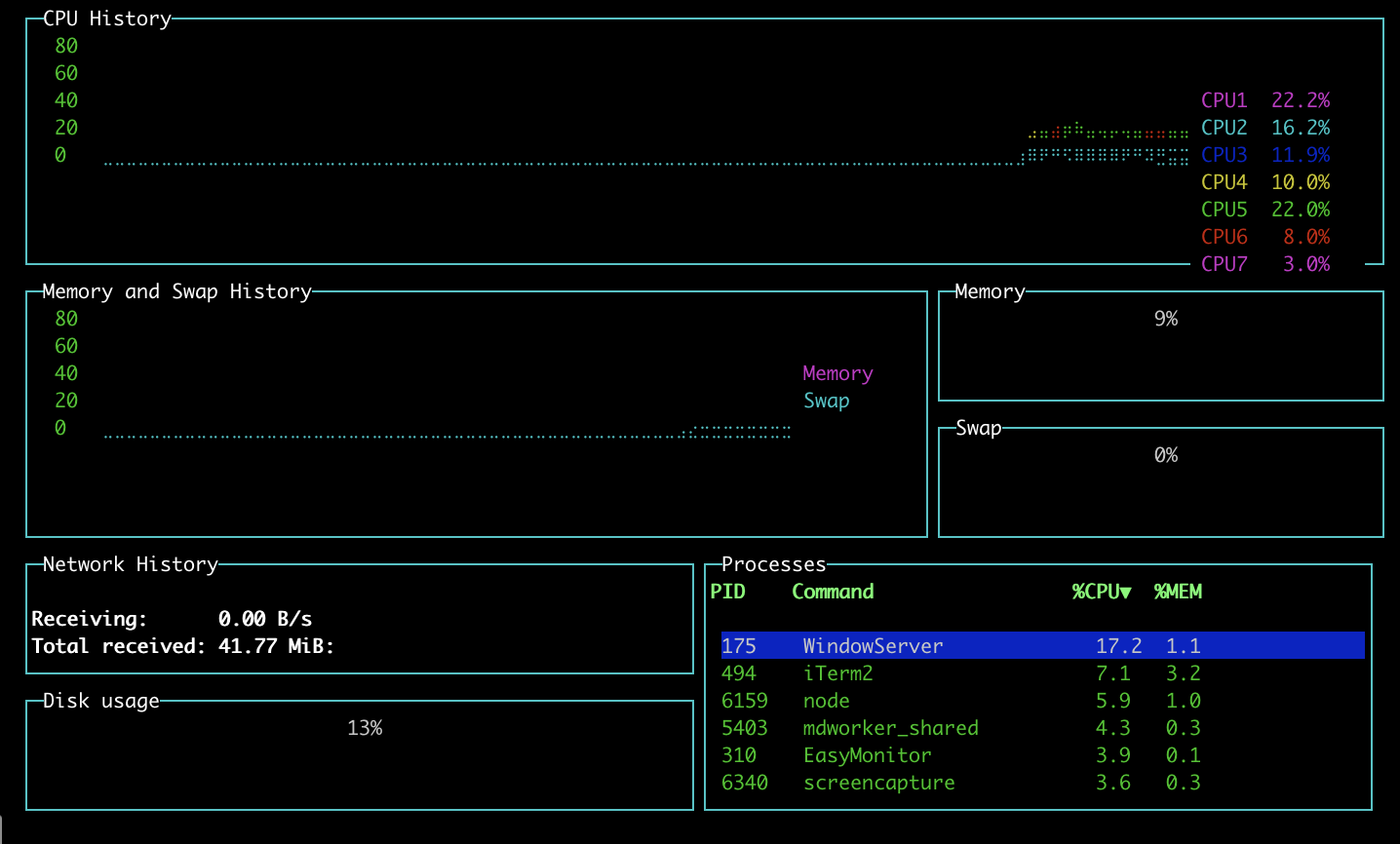This screenshot has height=844, width=1400.
Task: Sort processes by the %MEM column
Action: 1178,592
